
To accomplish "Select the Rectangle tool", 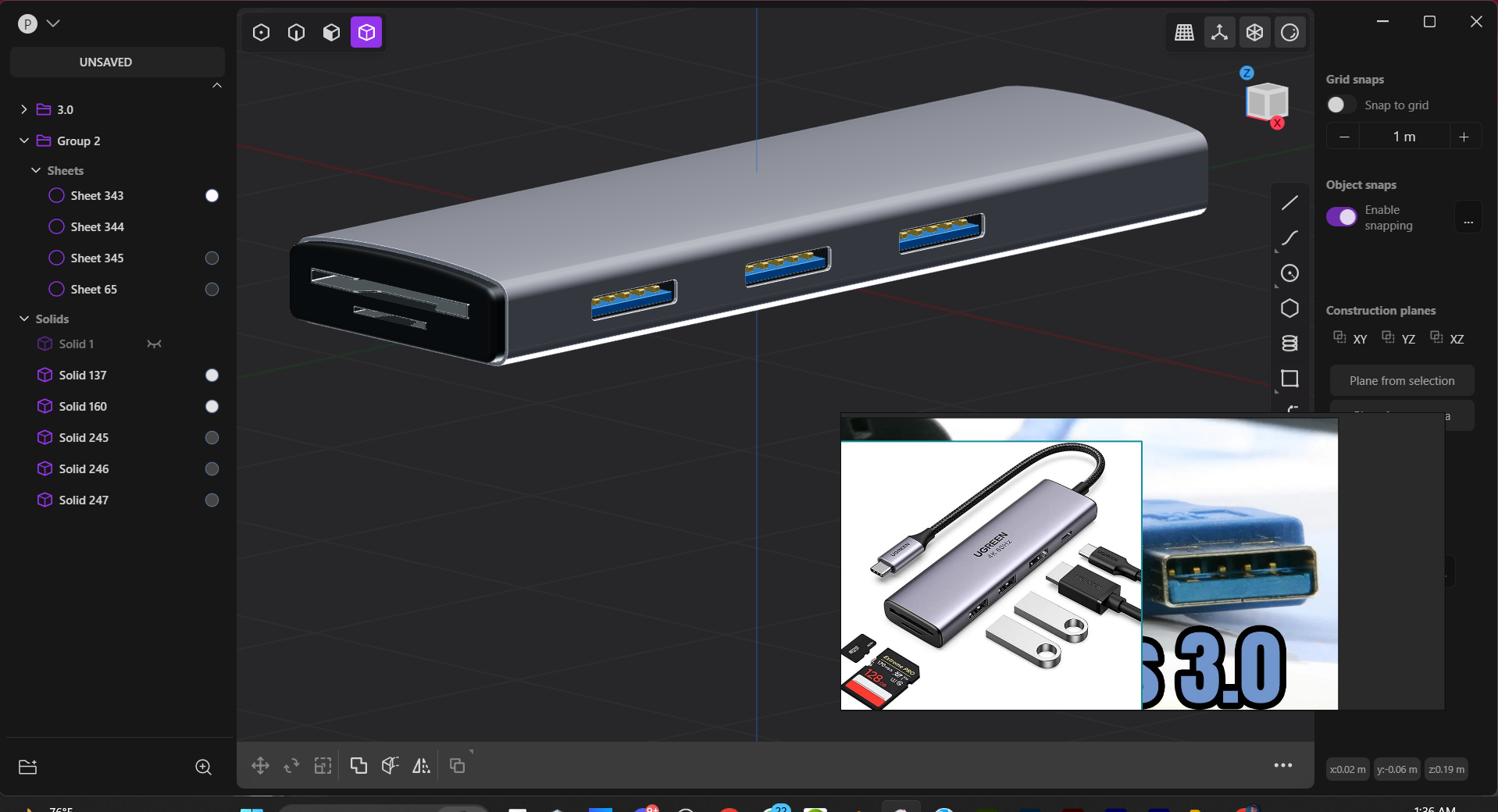I will click(x=1289, y=379).
